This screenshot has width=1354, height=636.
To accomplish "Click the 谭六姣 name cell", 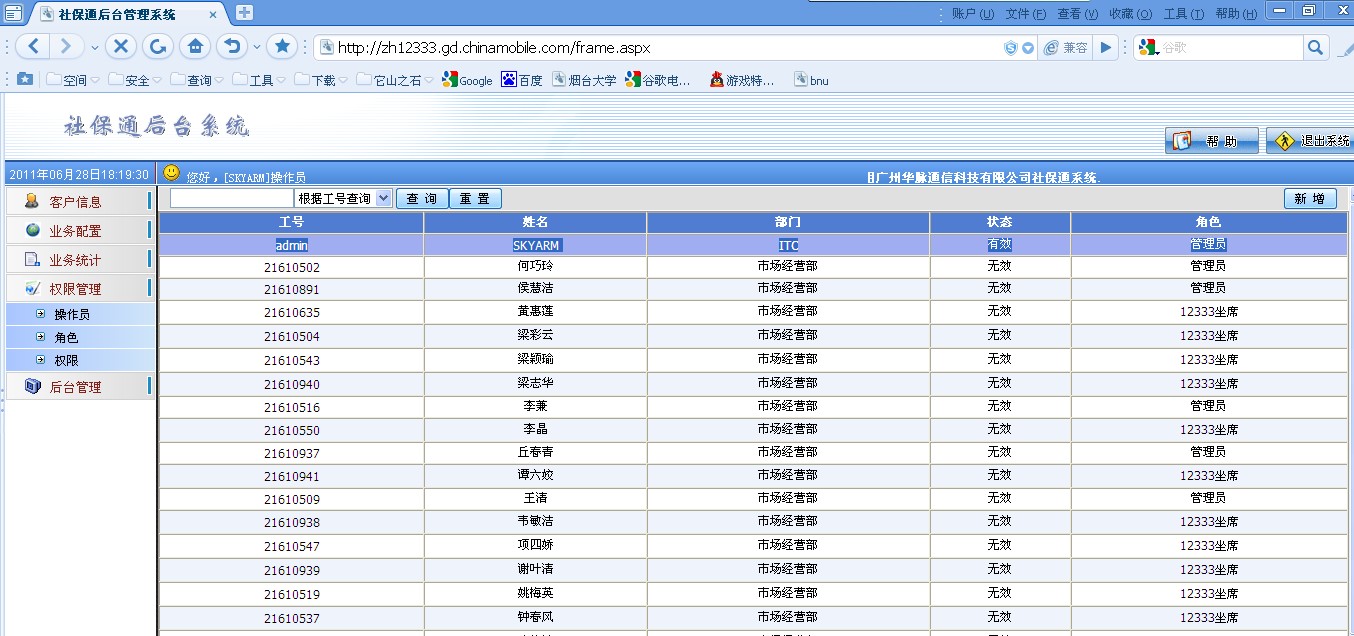I will (x=535, y=475).
